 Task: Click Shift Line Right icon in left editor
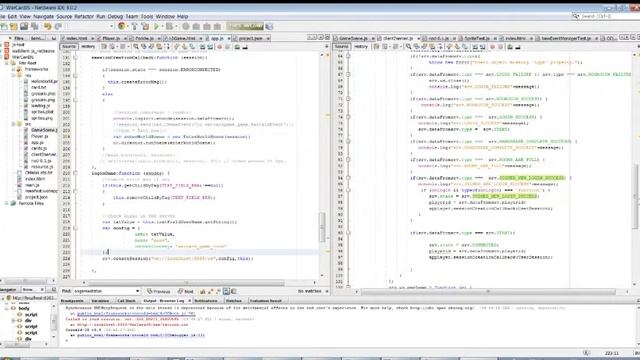click(210, 47)
